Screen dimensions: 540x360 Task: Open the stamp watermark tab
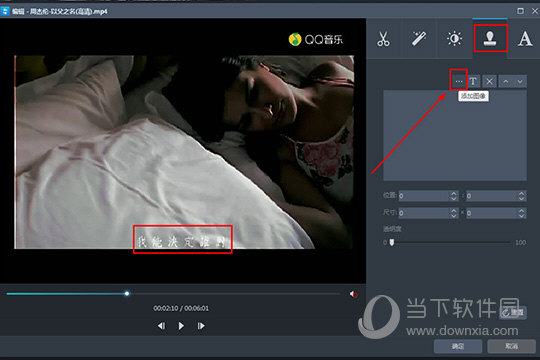490,39
